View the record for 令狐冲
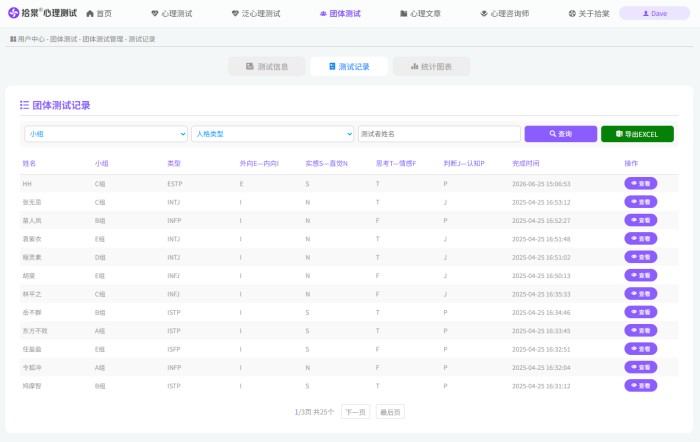Image resolution: width=700 pixels, height=442 pixels. [x=641, y=367]
